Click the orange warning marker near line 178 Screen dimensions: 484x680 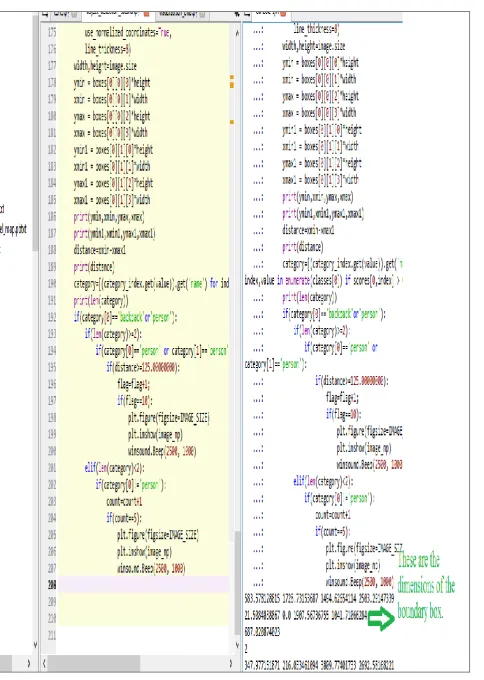click(x=232, y=82)
